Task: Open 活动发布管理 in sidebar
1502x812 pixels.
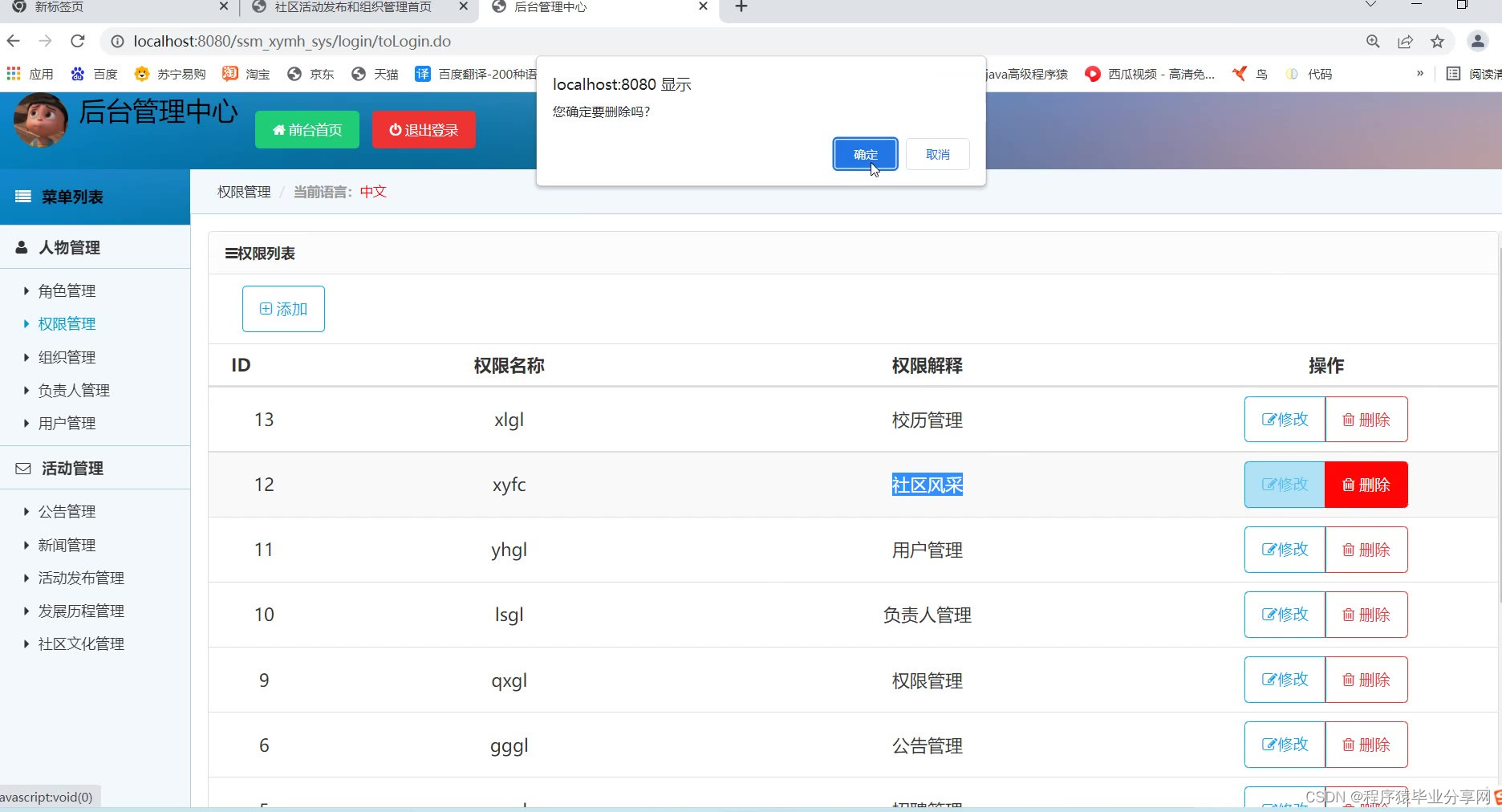Action: (81, 578)
